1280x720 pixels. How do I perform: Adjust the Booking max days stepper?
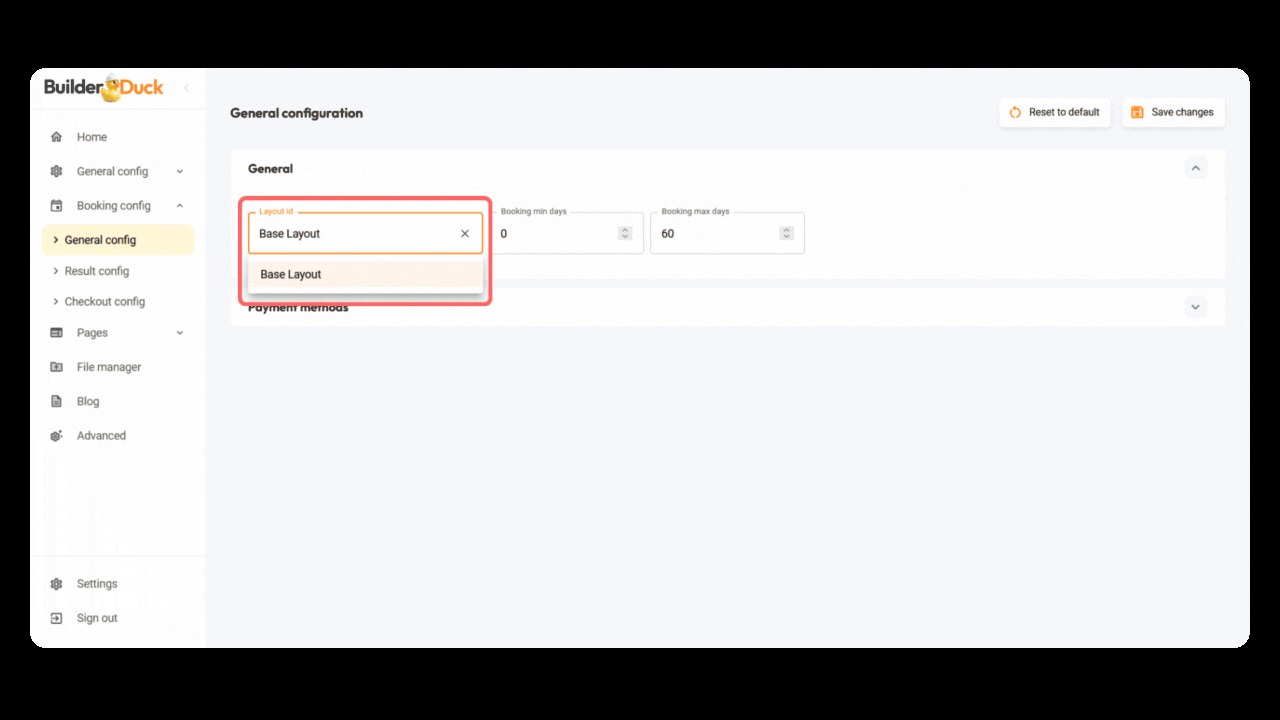pyautogui.click(x=786, y=233)
